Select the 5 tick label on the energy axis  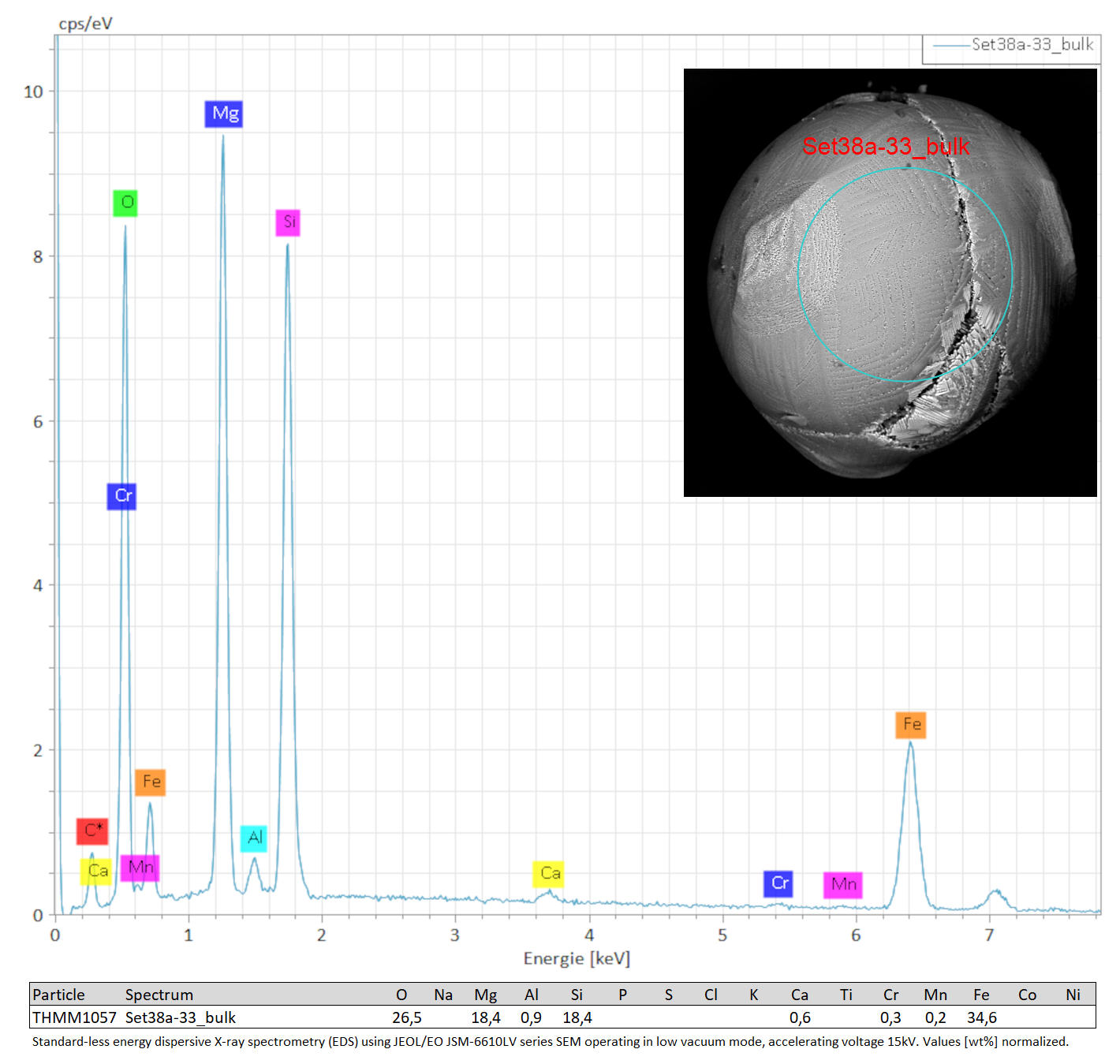point(722,935)
